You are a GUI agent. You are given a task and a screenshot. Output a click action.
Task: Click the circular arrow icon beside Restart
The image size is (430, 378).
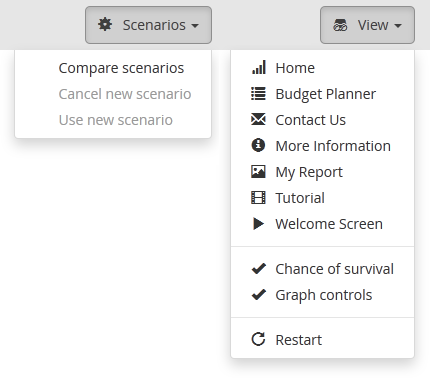258,339
